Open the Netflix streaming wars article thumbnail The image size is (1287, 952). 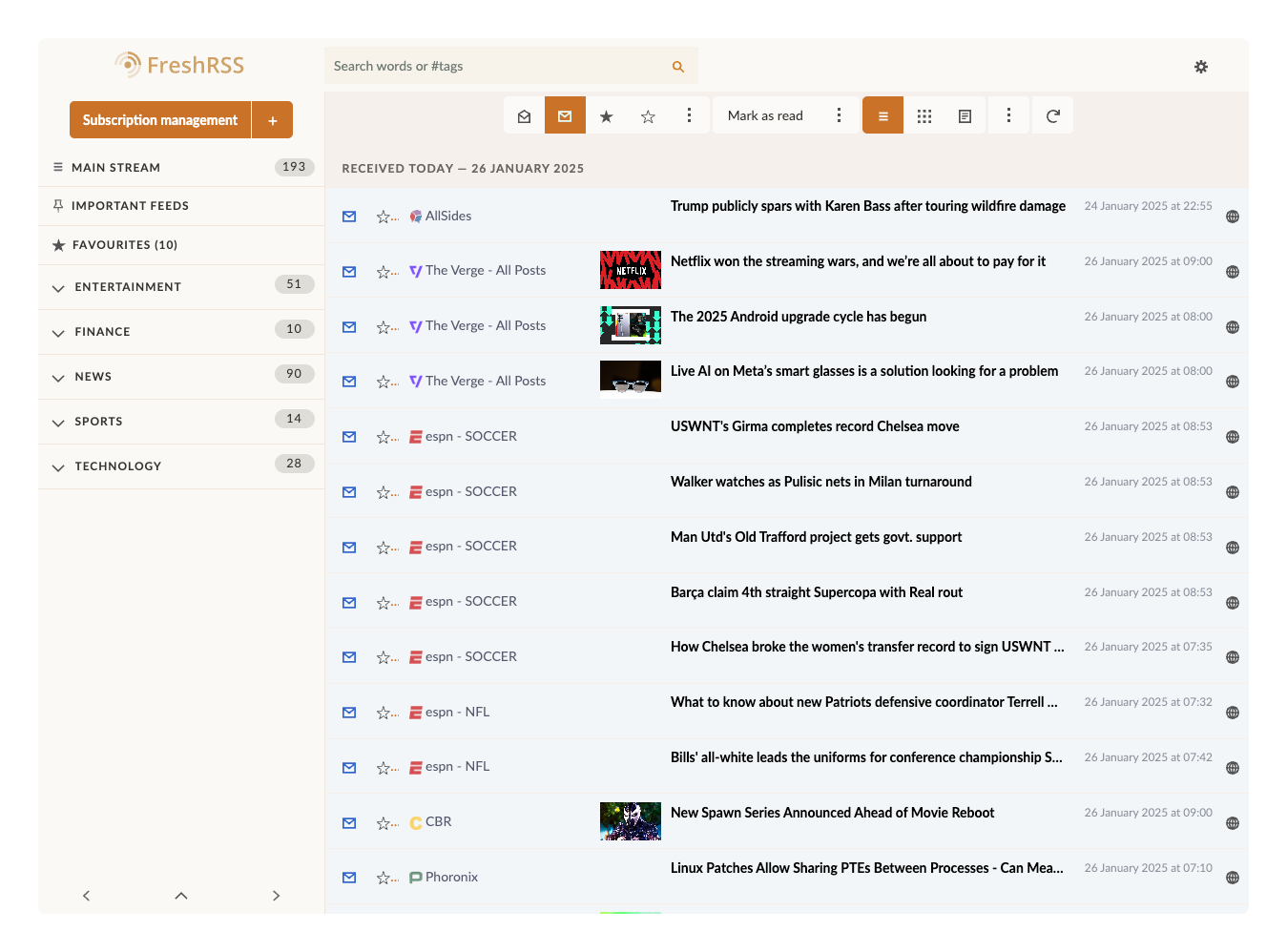click(x=630, y=270)
